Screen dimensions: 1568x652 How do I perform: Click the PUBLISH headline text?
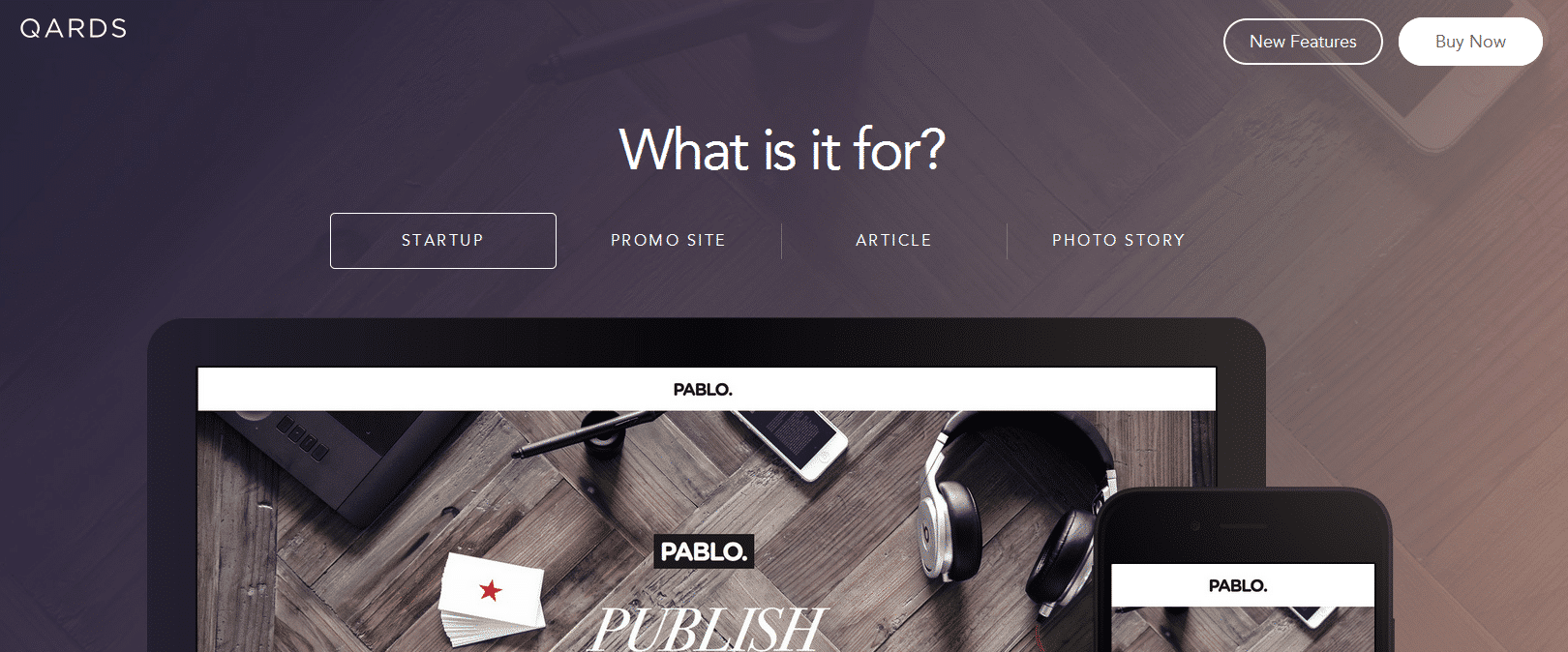click(709, 628)
